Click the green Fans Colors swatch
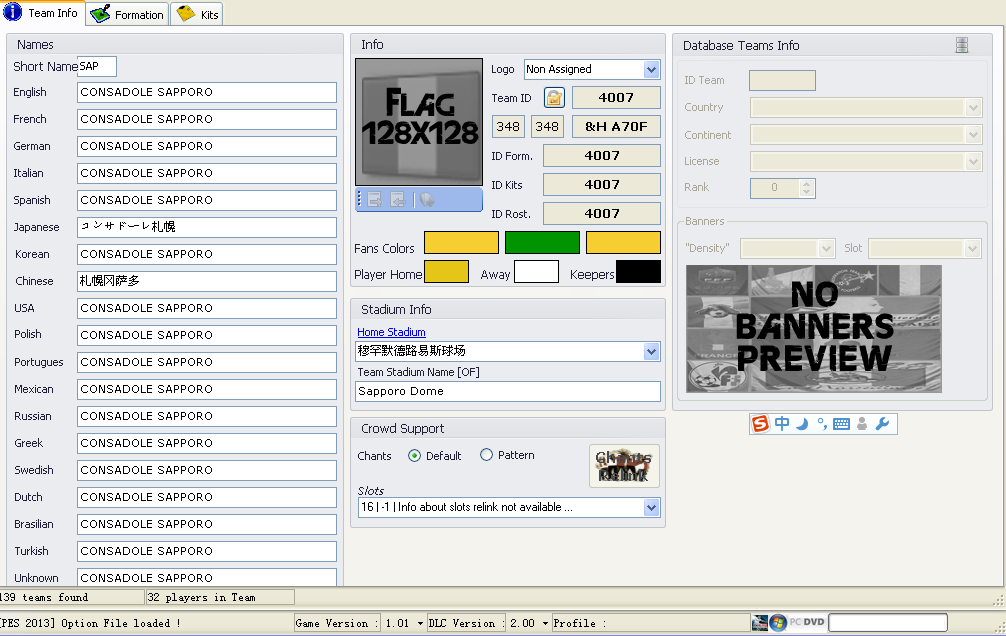This screenshot has width=1006, height=636. 542,243
